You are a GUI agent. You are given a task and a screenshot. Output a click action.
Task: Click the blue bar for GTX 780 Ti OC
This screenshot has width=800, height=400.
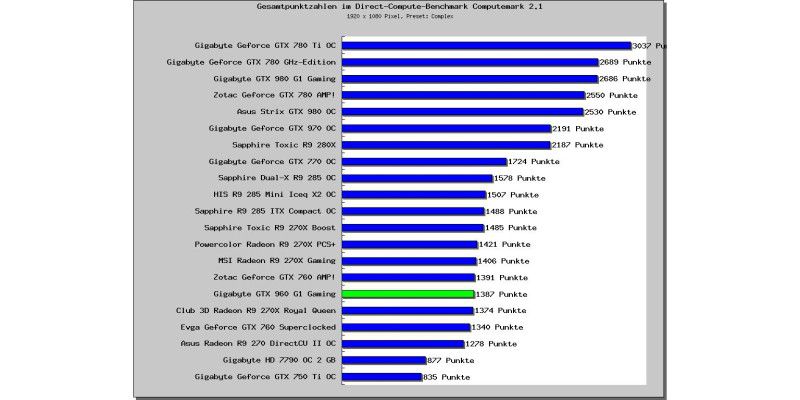coord(487,45)
